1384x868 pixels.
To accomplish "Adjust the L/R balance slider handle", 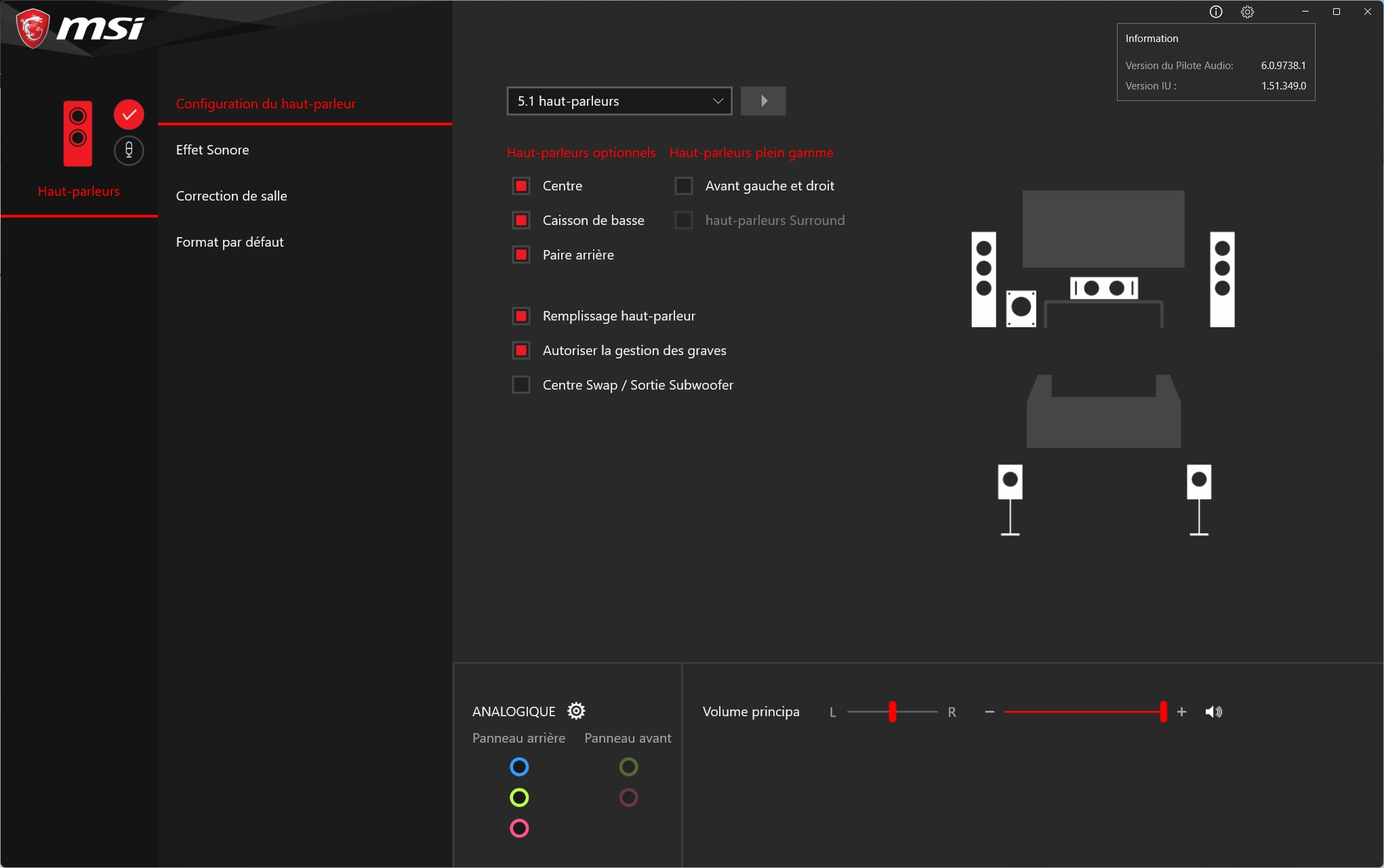I will [x=893, y=711].
